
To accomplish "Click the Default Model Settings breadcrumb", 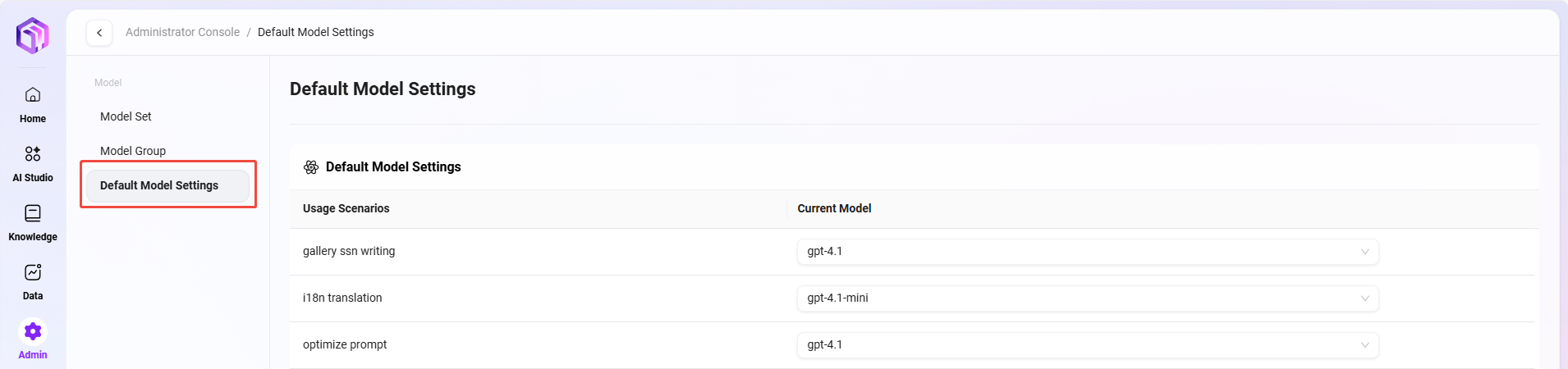I will (315, 32).
